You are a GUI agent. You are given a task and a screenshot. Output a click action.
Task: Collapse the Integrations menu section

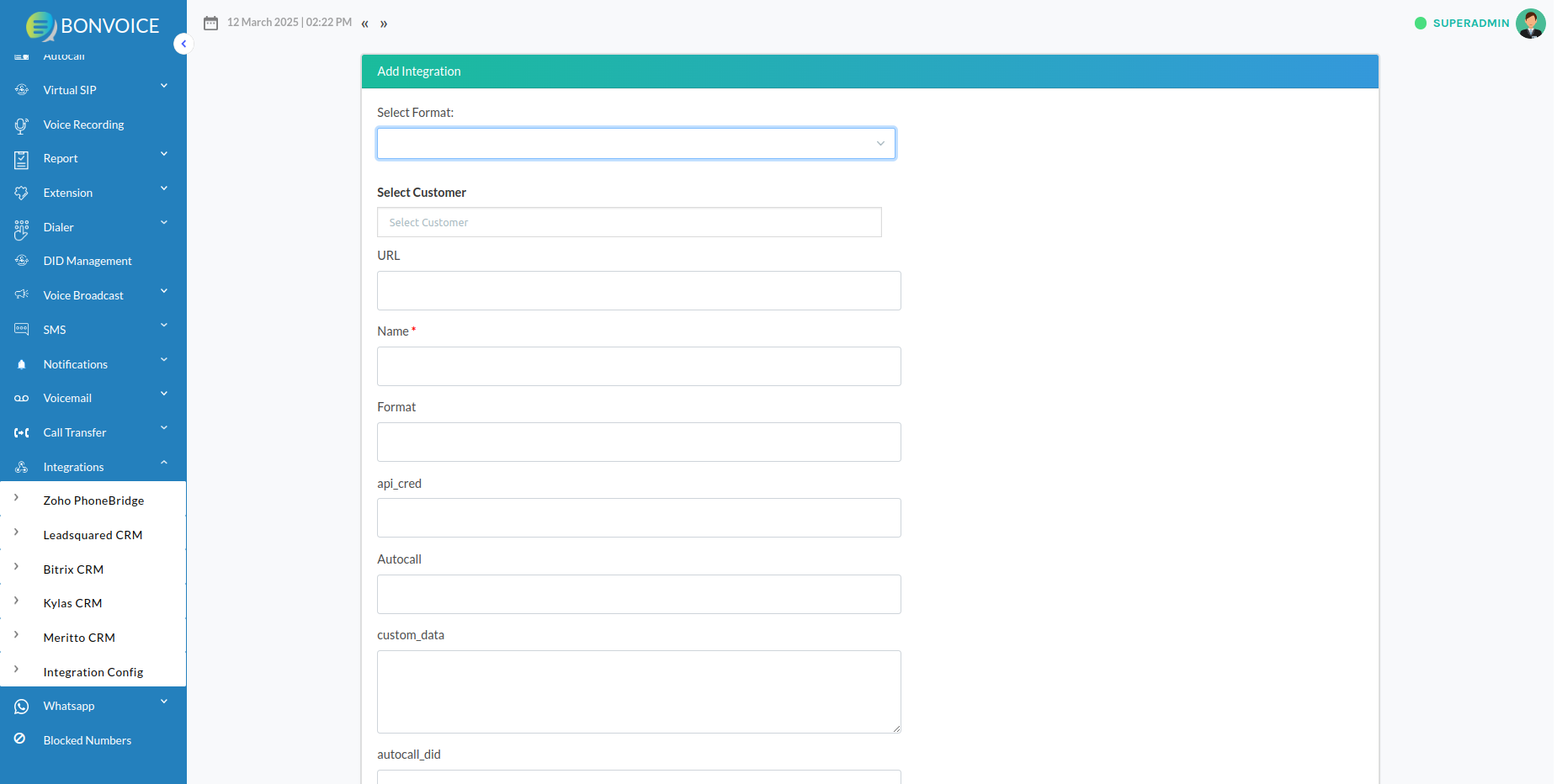(x=164, y=463)
